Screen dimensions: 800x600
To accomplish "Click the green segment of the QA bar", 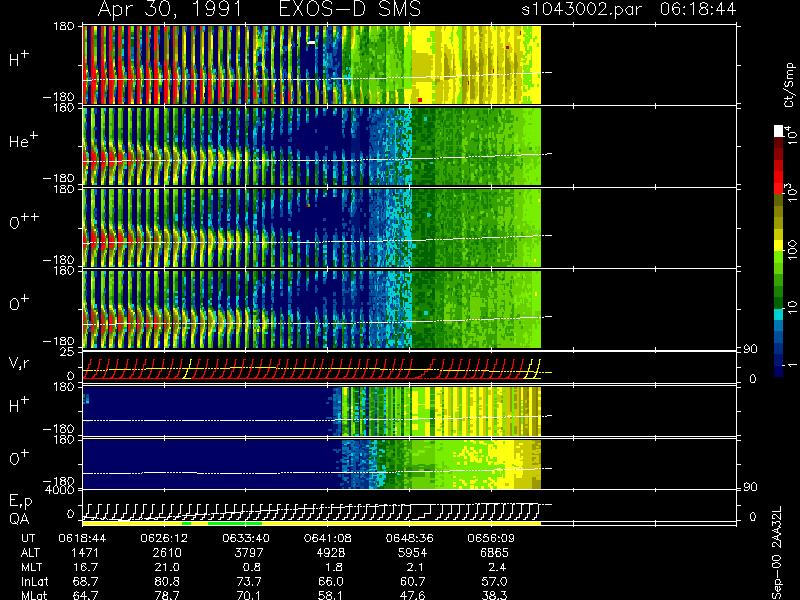I will coord(235,523).
